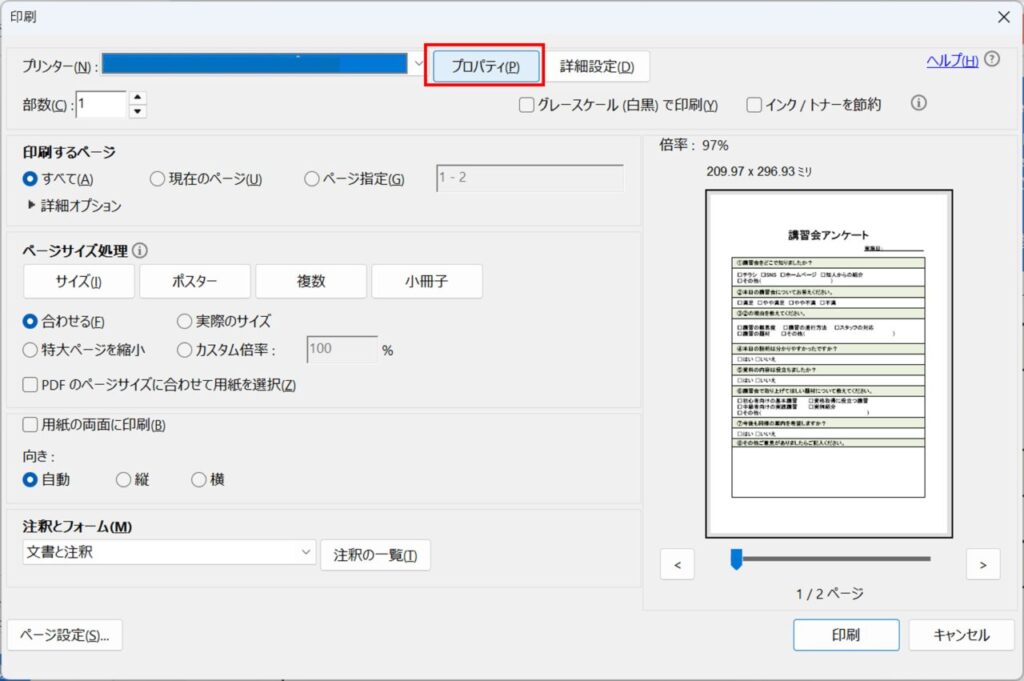Select 合わせる fit radio button

click(x=29, y=321)
